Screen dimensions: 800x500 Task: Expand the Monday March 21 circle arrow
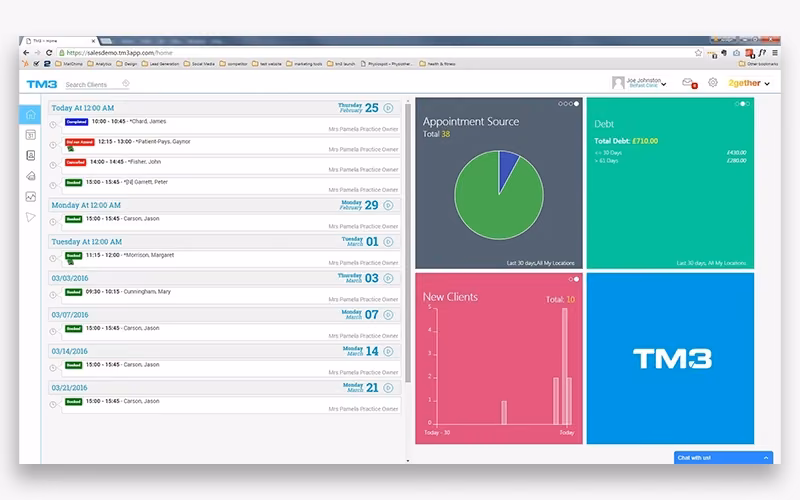[x=388, y=388]
